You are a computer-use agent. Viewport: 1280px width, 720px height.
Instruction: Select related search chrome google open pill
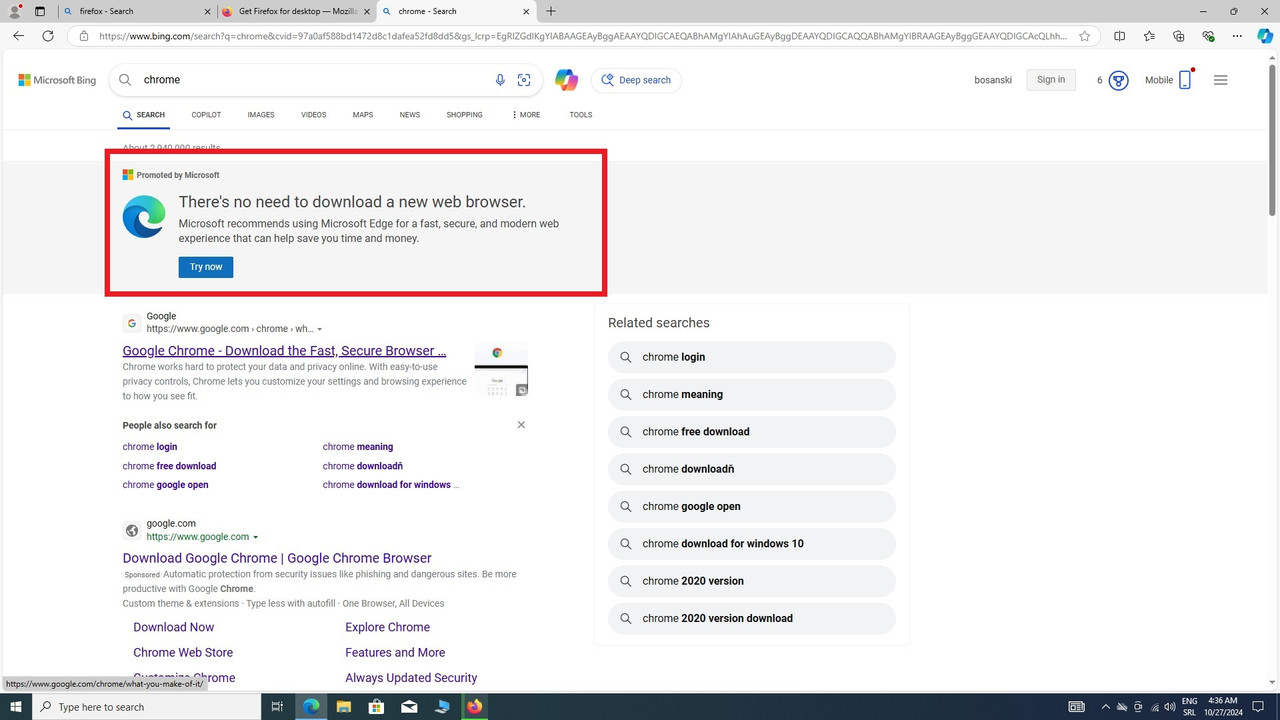point(752,506)
